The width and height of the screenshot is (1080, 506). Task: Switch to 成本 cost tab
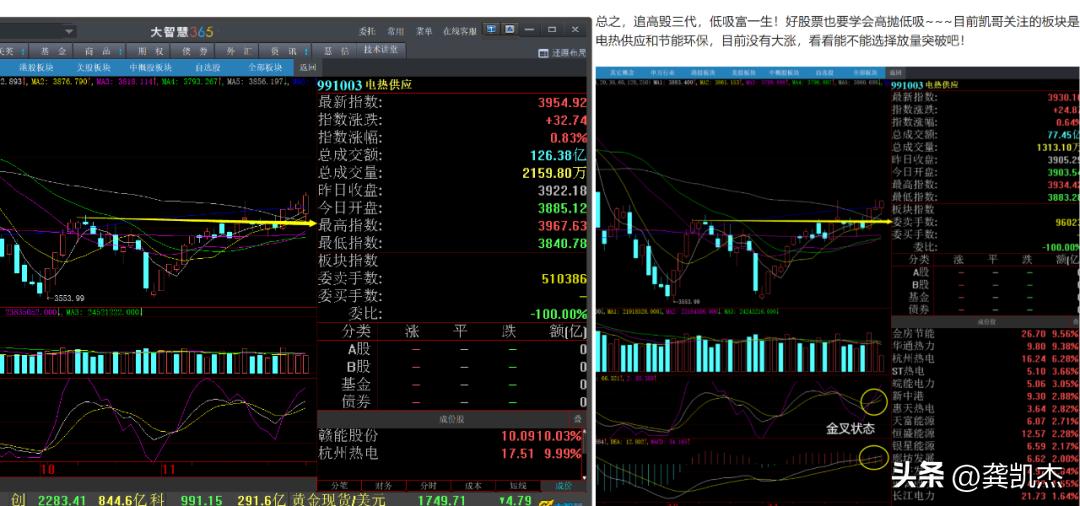[474, 485]
